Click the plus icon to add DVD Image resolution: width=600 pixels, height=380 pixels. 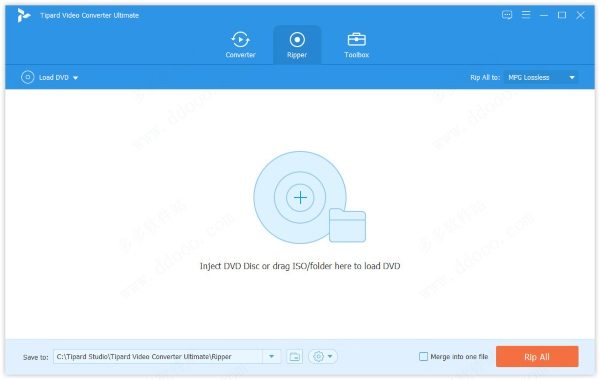coord(300,197)
